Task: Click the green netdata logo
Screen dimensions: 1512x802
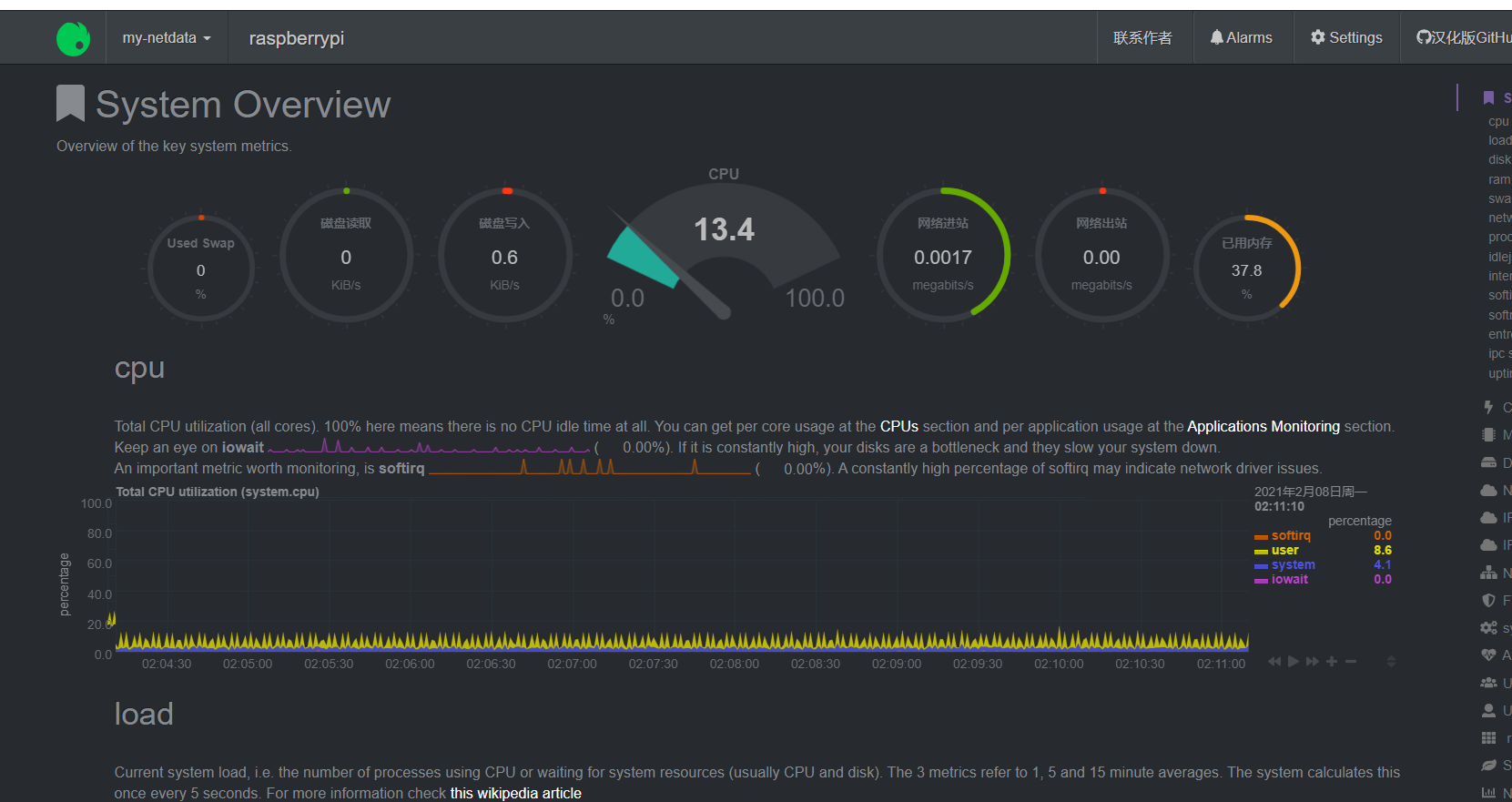Action: (73, 38)
